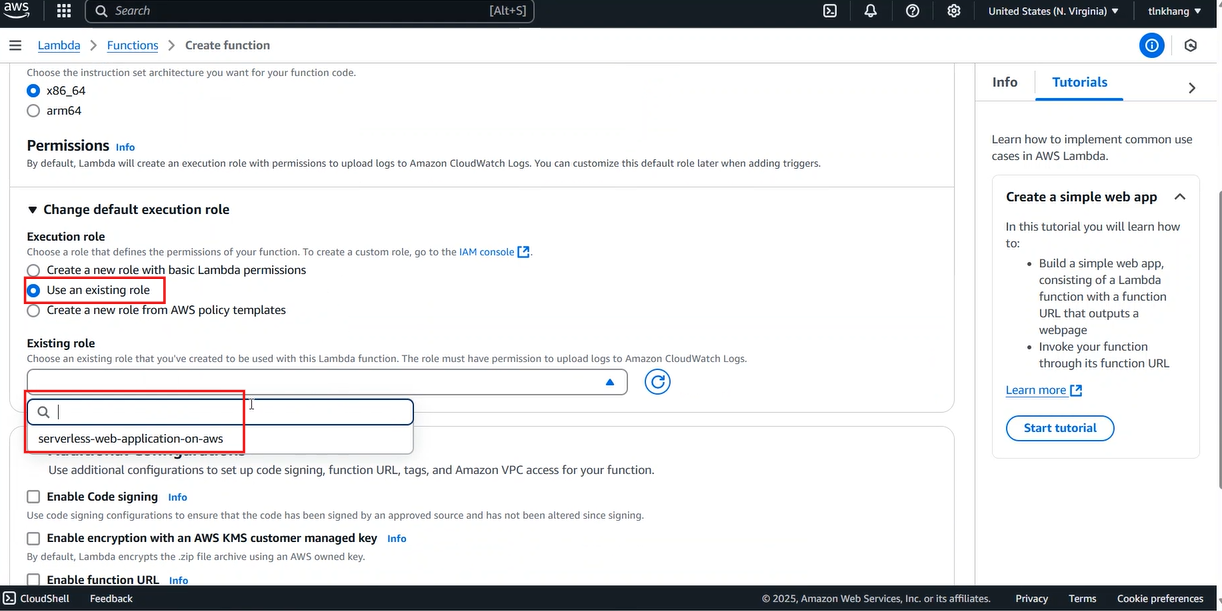The height and width of the screenshot is (611, 1222).
Task: Launch CloudShell from the top bar icon
Action: [830, 11]
